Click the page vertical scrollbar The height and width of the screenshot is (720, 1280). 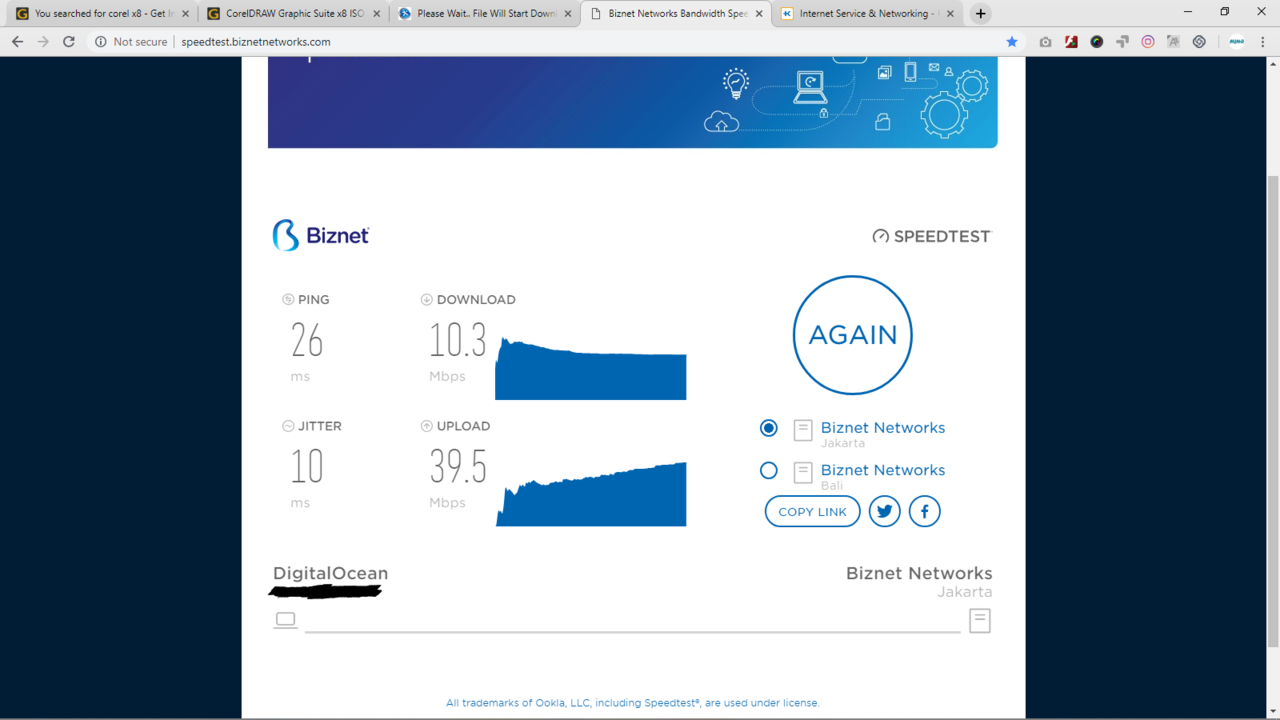pos(1272,410)
